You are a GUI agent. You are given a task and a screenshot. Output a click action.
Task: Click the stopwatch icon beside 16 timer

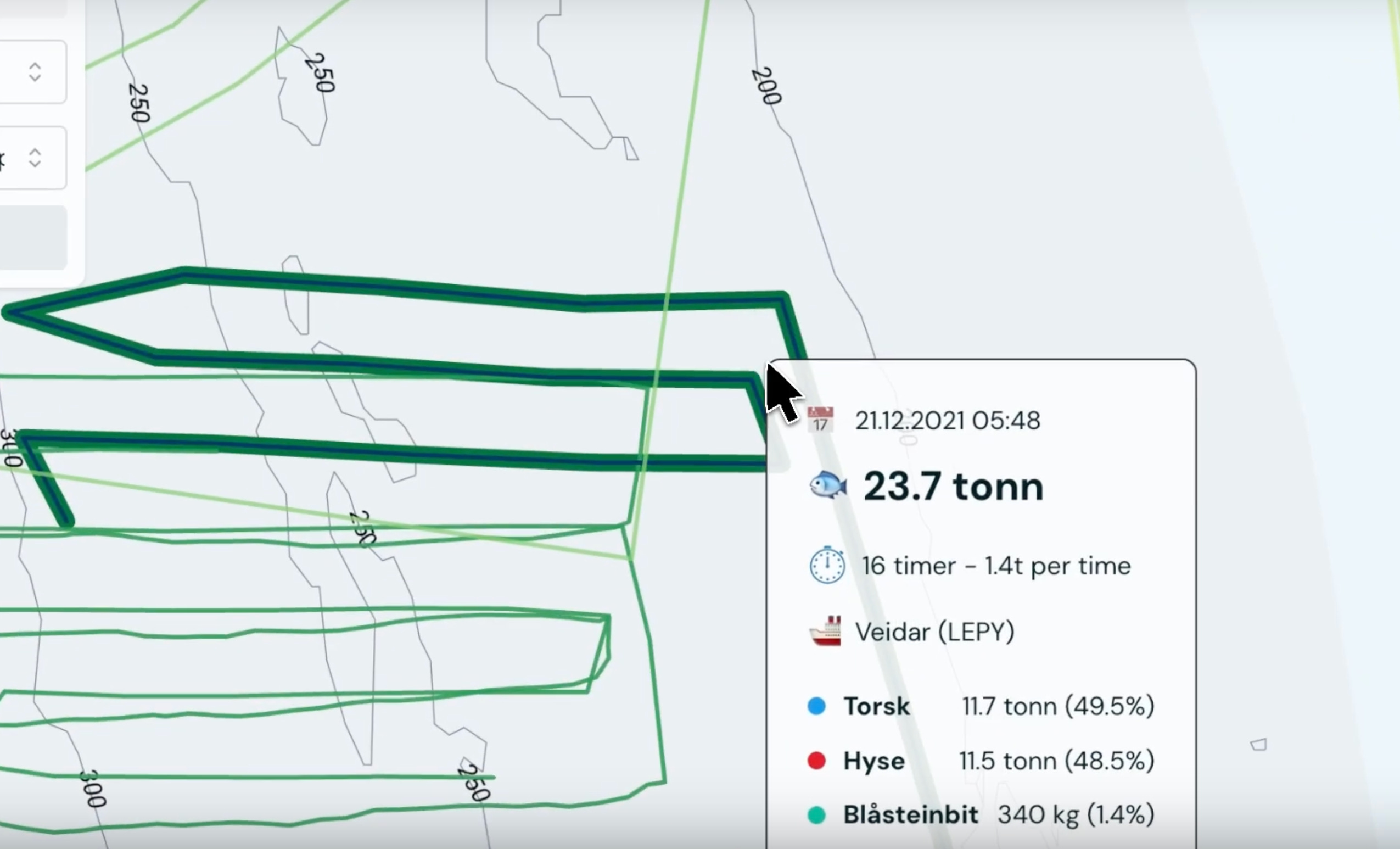(827, 566)
